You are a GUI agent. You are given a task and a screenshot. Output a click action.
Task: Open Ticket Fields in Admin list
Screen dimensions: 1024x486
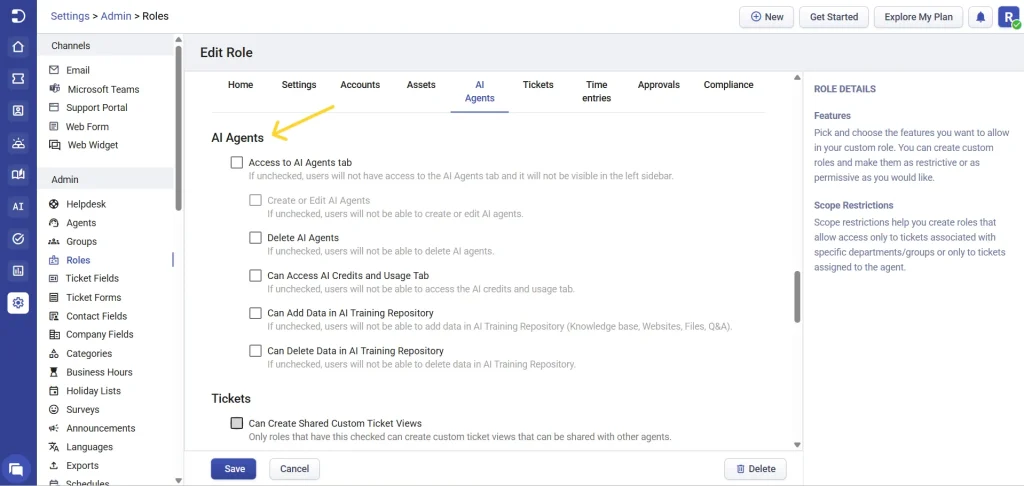point(93,278)
